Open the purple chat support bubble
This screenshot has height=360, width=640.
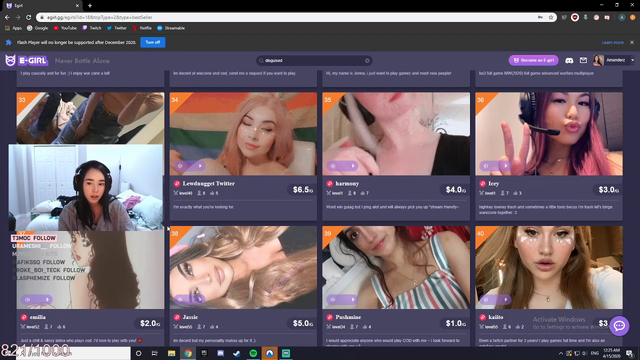tap(619, 325)
